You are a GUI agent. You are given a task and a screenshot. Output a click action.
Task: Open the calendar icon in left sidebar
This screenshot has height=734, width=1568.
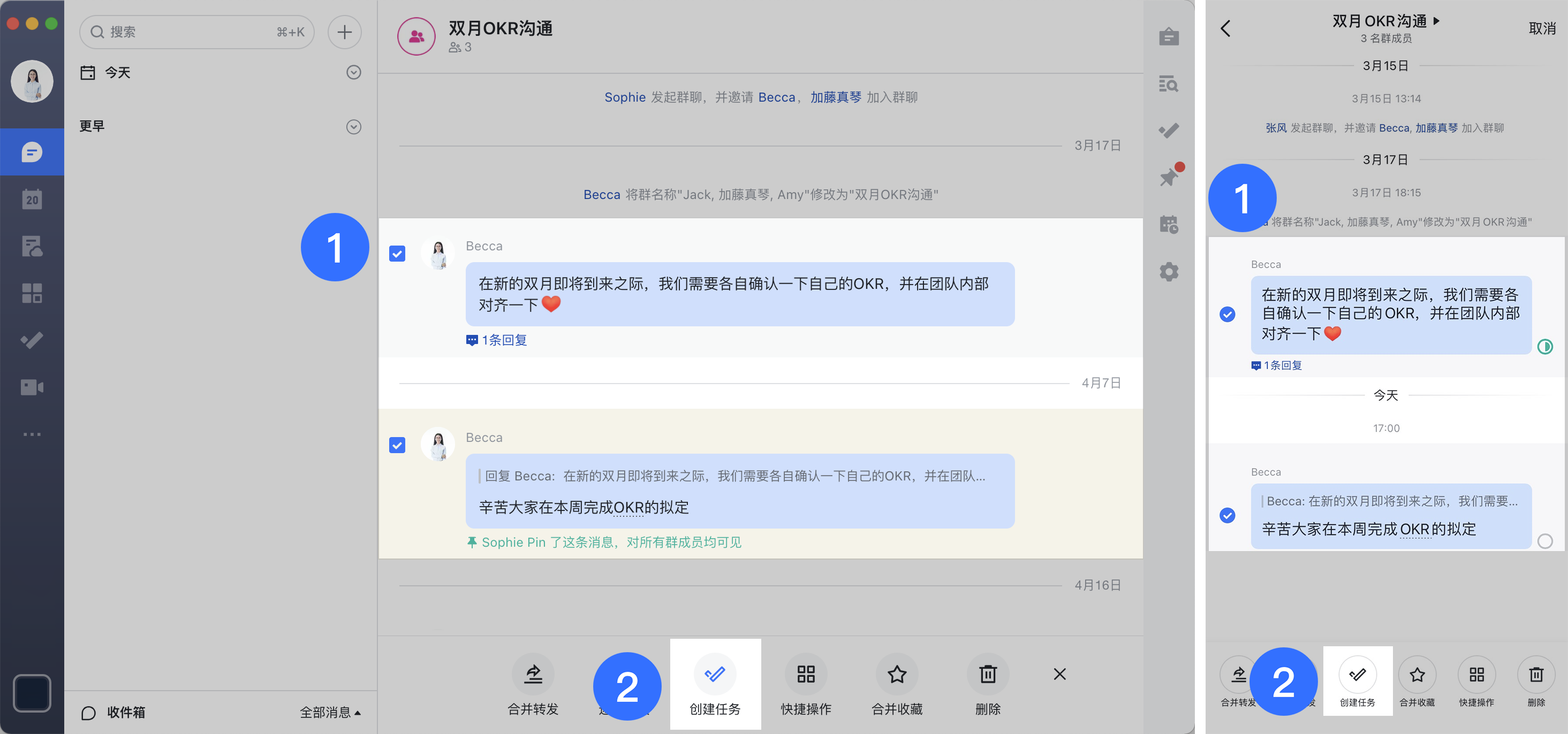tap(32, 199)
